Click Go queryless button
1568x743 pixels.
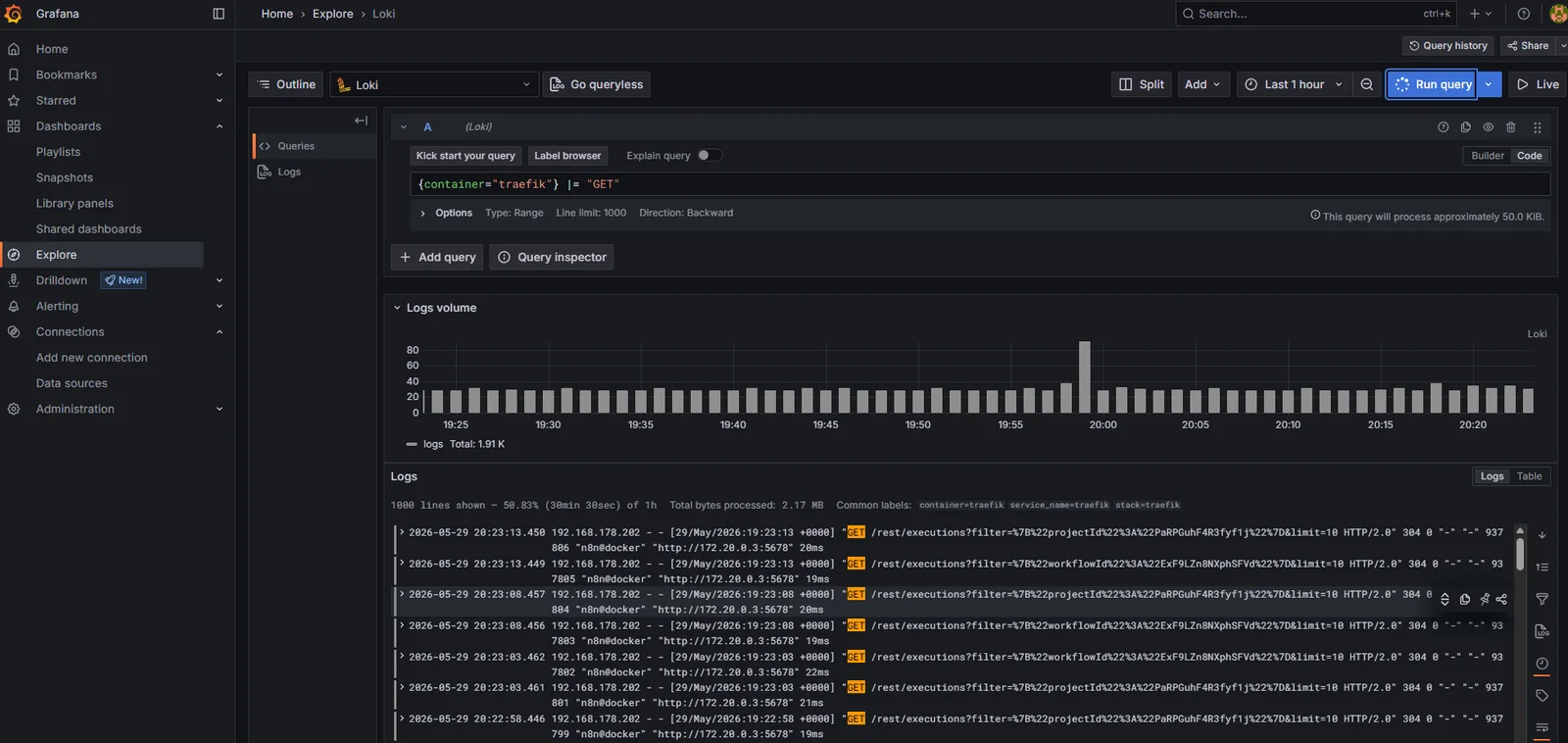click(x=597, y=84)
